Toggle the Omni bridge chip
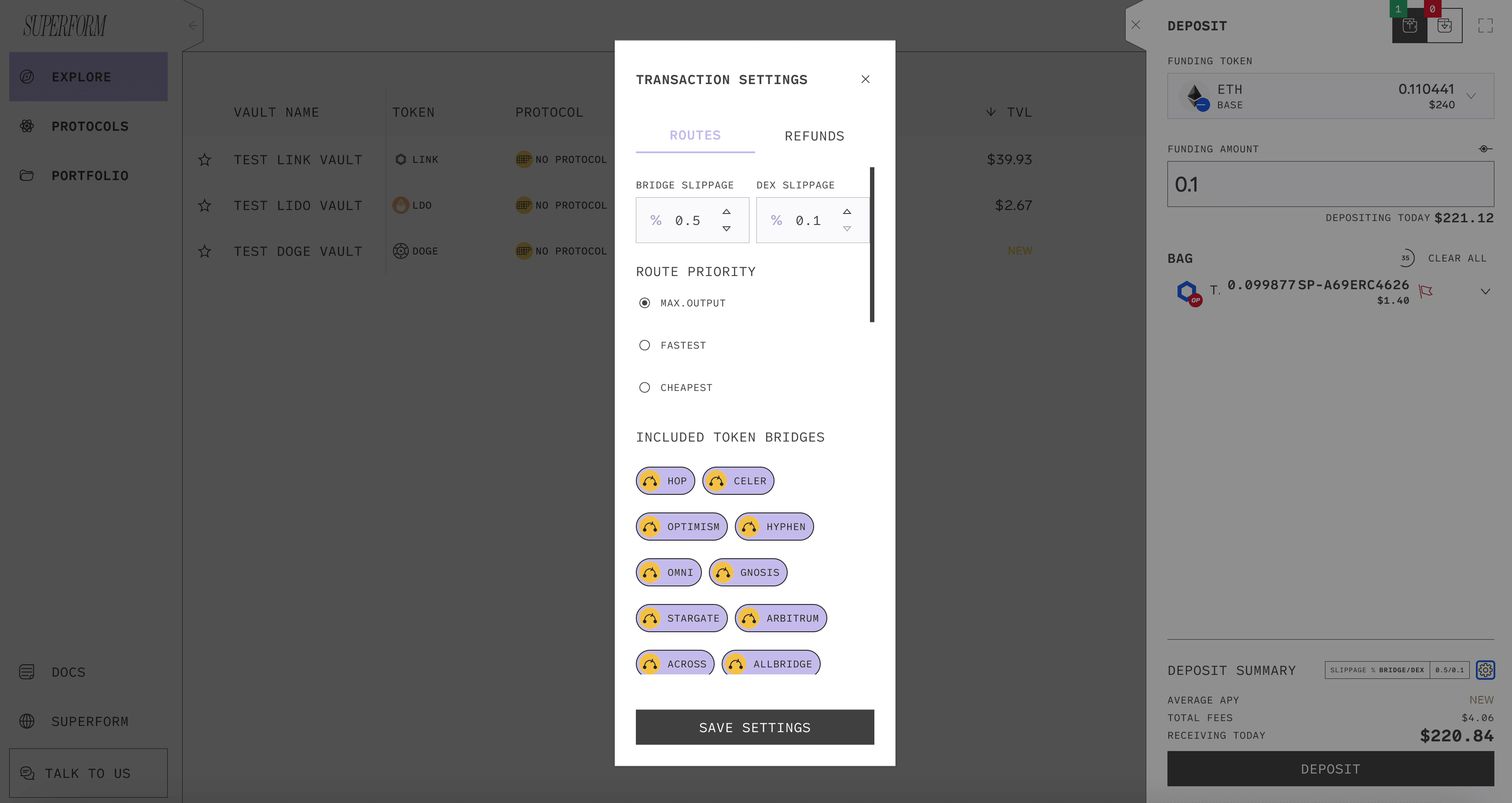This screenshot has height=803, width=1512. [668, 573]
